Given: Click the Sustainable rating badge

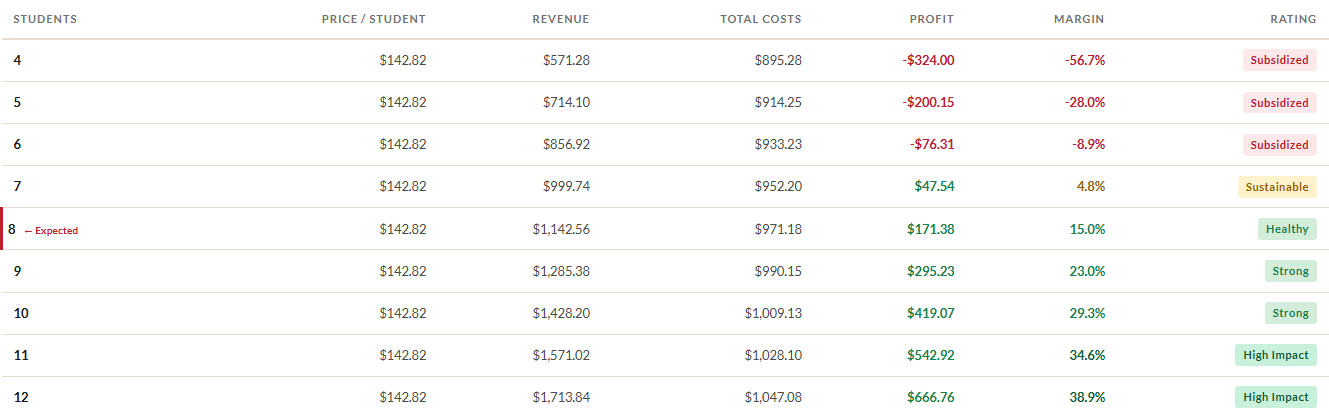Looking at the screenshot, I should pos(1277,187).
